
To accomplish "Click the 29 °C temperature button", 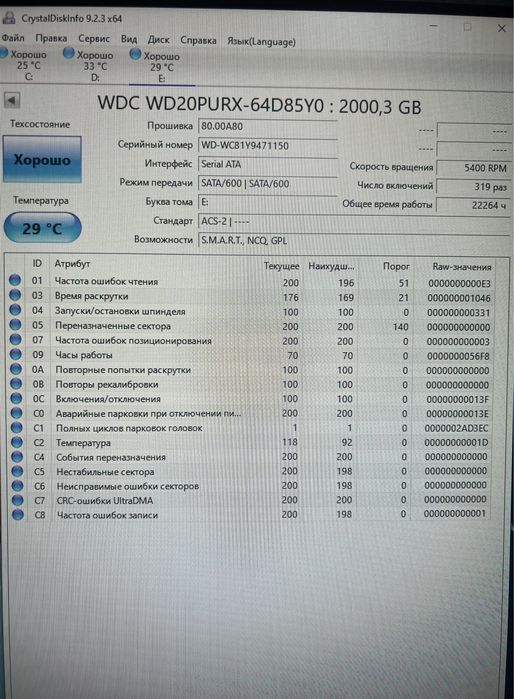I will [x=42, y=228].
